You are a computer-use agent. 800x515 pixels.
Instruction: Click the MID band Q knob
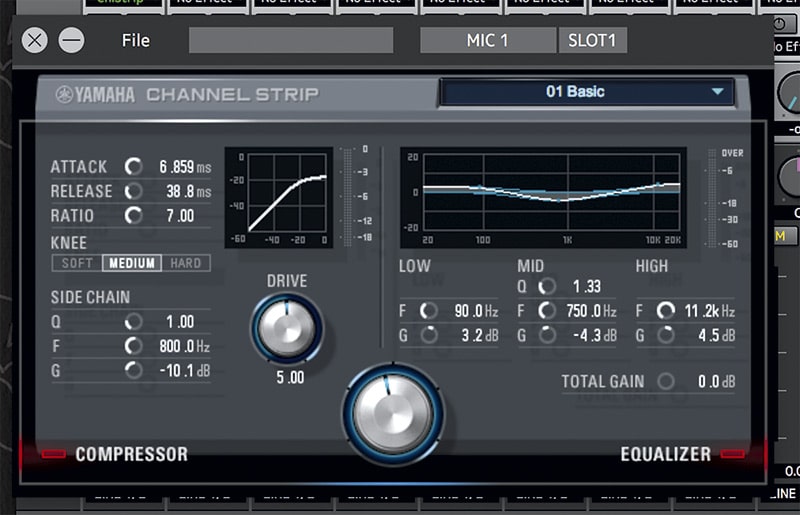tap(547, 286)
